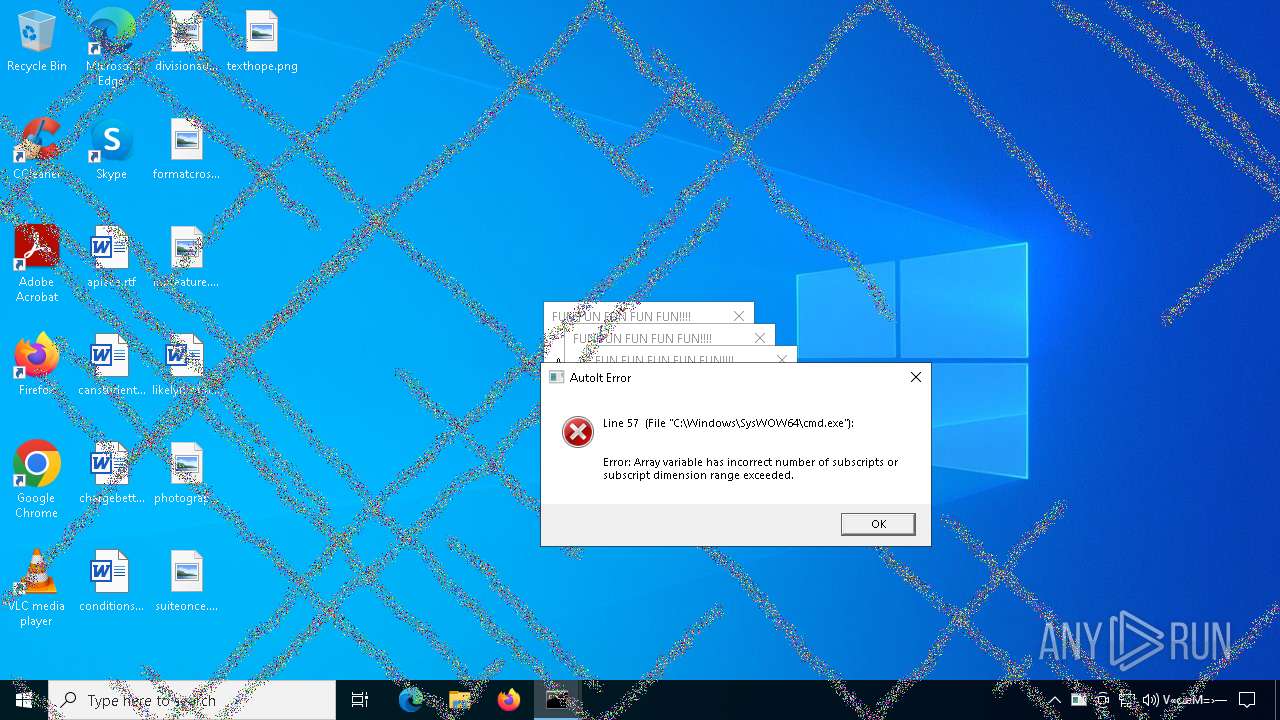Open Google Chrome desktop shortcut
The height and width of the screenshot is (720, 1280).
point(37,480)
